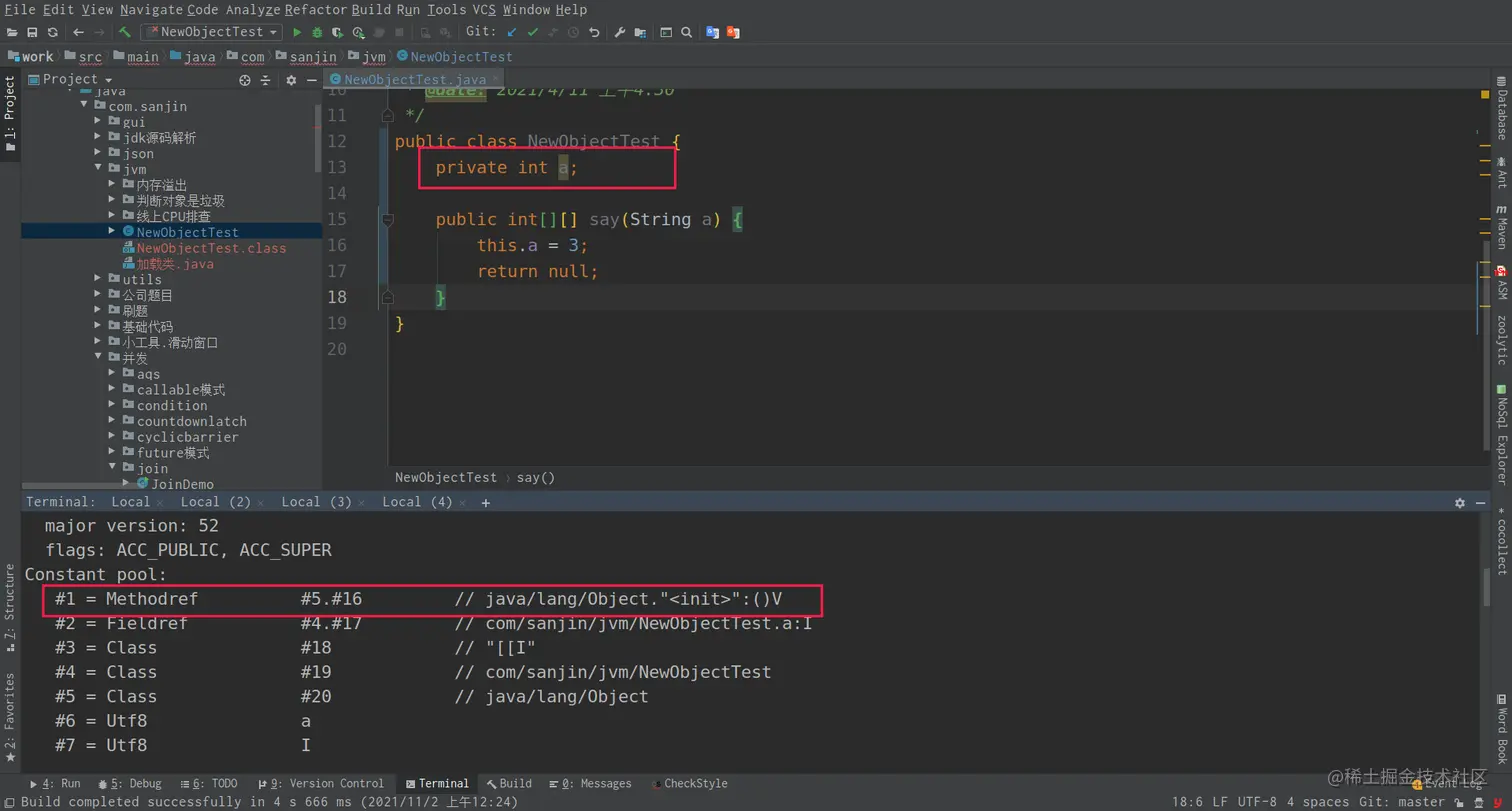The width and height of the screenshot is (1512, 811).
Task: Expand the utils folder node
Action: [x=99, y=279]
